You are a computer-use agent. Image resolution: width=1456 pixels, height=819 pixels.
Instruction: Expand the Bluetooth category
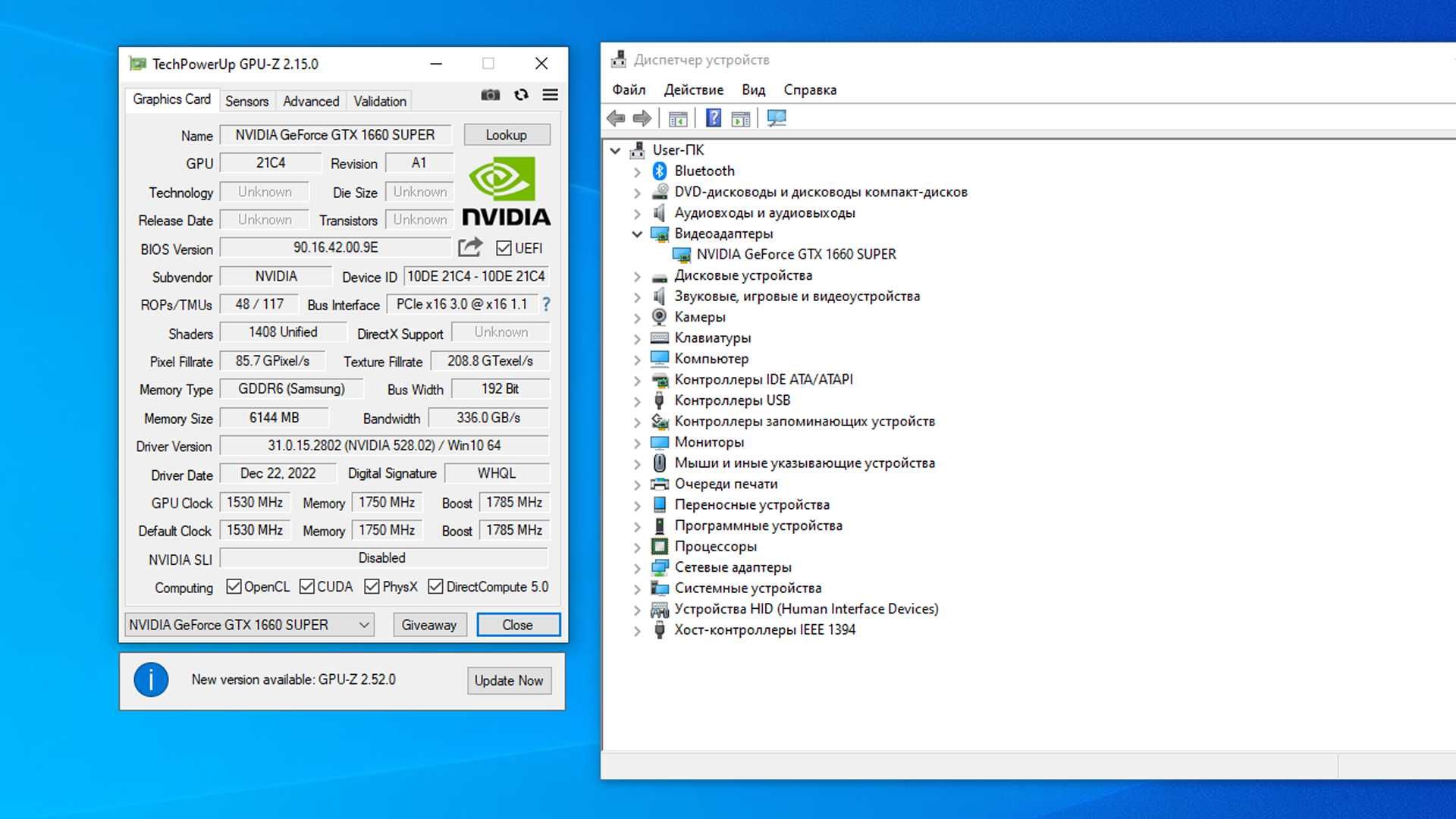point(637,171)
